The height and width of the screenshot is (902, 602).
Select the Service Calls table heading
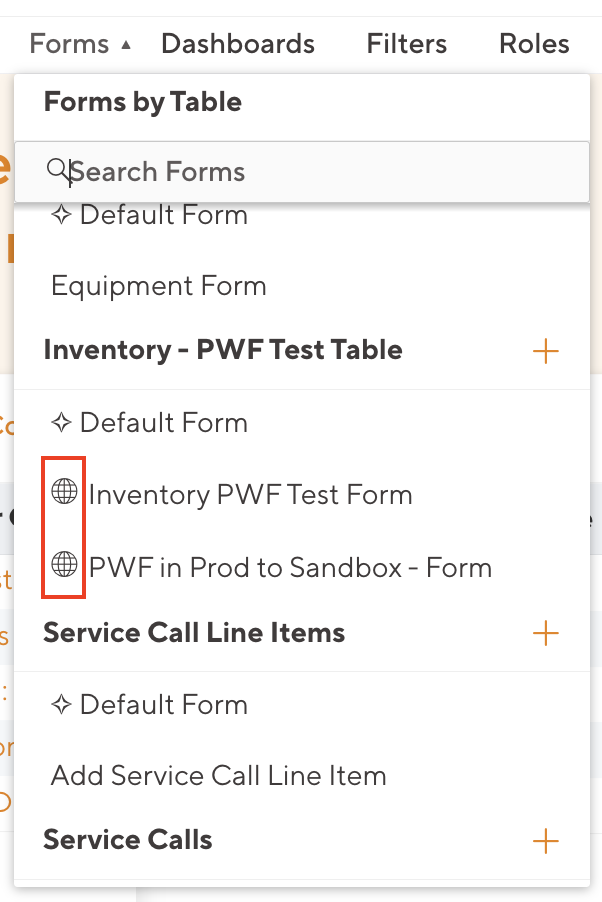click(128, 839)
